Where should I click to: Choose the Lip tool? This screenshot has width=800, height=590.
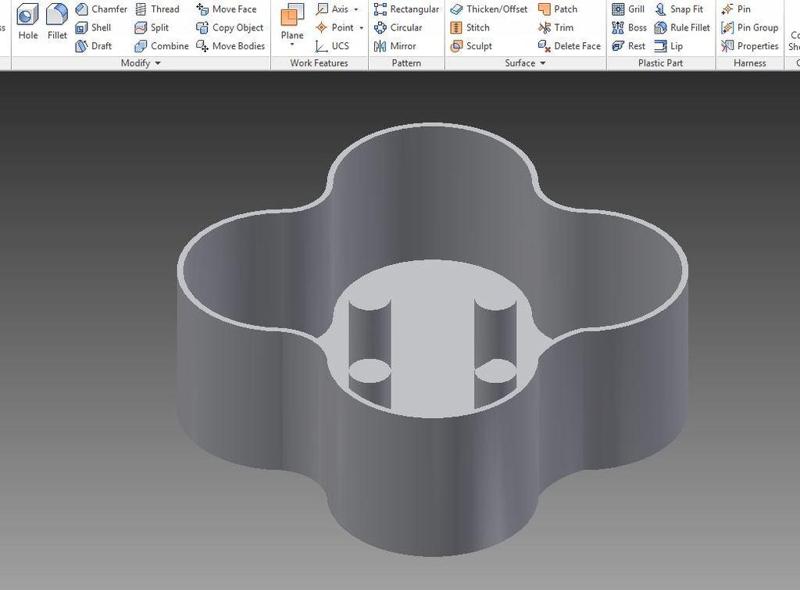tap(668, 46)
